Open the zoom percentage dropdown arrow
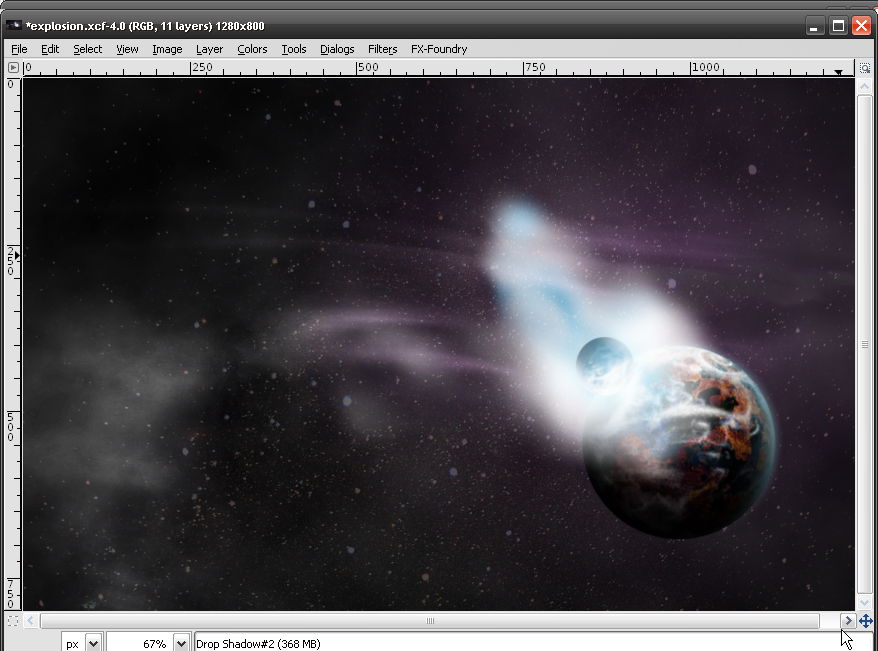Image resolution: width=878 pixels, height=651 pixels. point(181,644)
